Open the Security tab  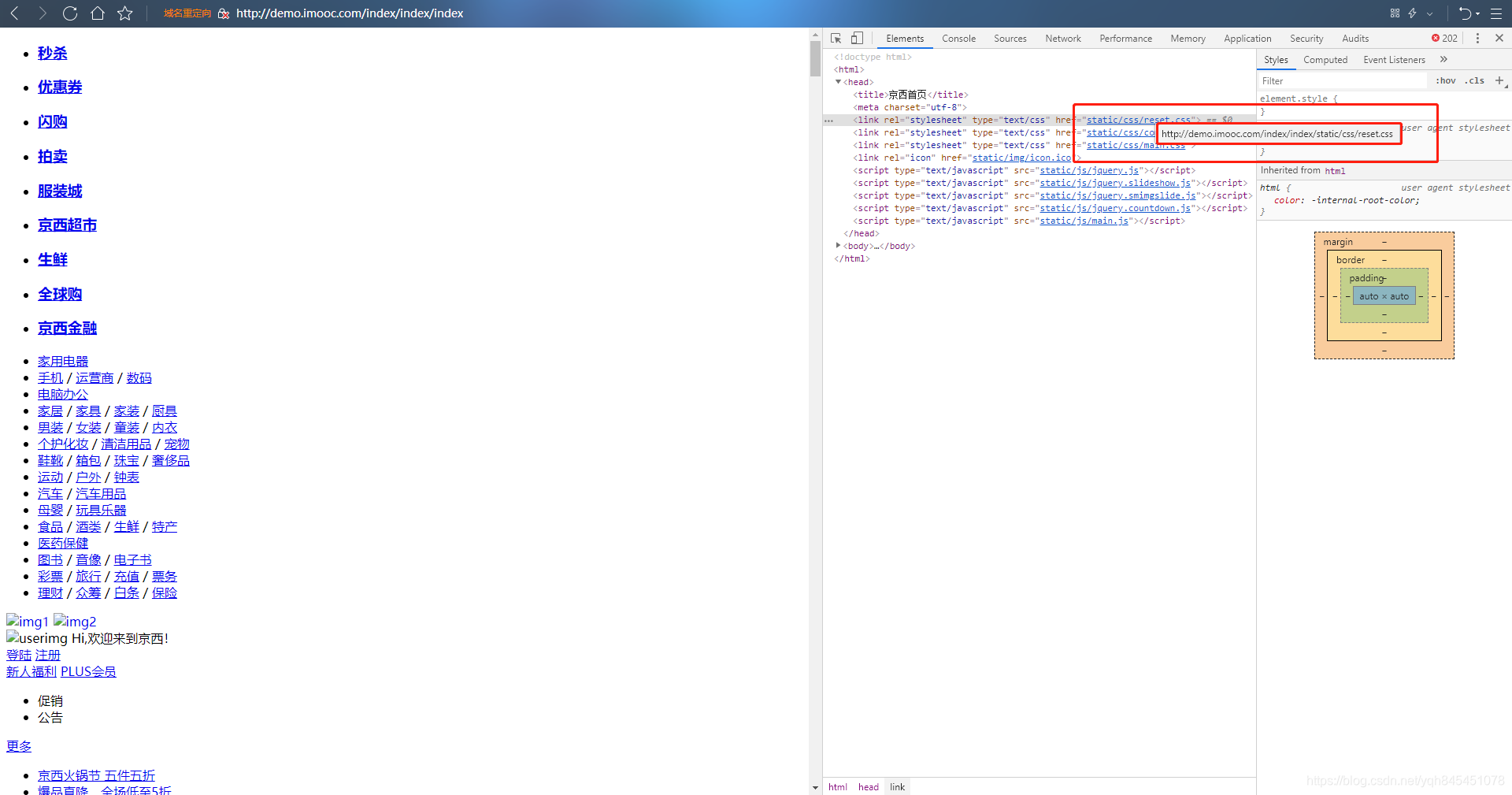(x=1306, y=38)
